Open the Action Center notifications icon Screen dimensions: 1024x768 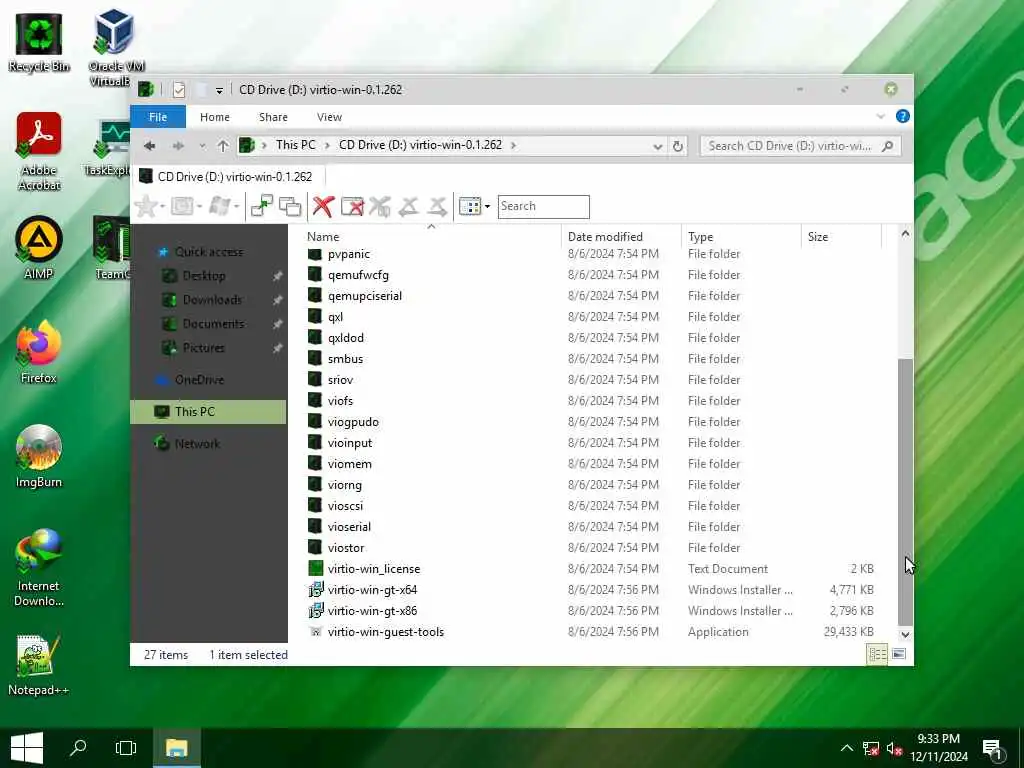coord(993,749)
